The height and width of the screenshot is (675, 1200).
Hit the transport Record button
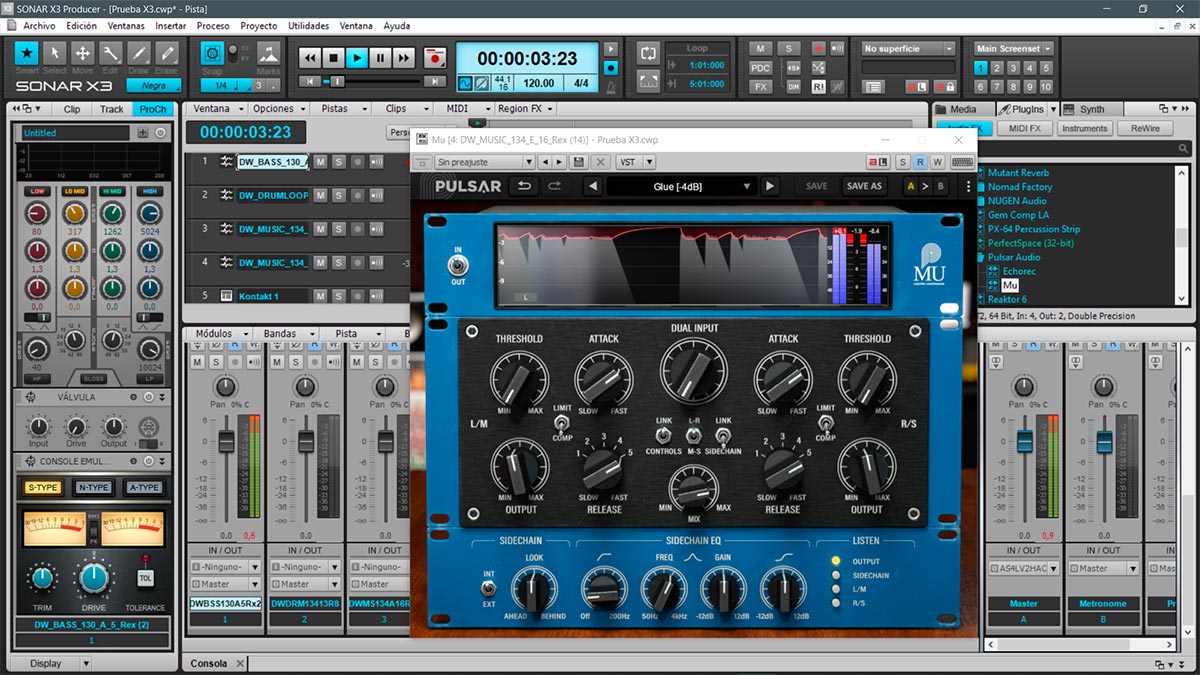434,58
